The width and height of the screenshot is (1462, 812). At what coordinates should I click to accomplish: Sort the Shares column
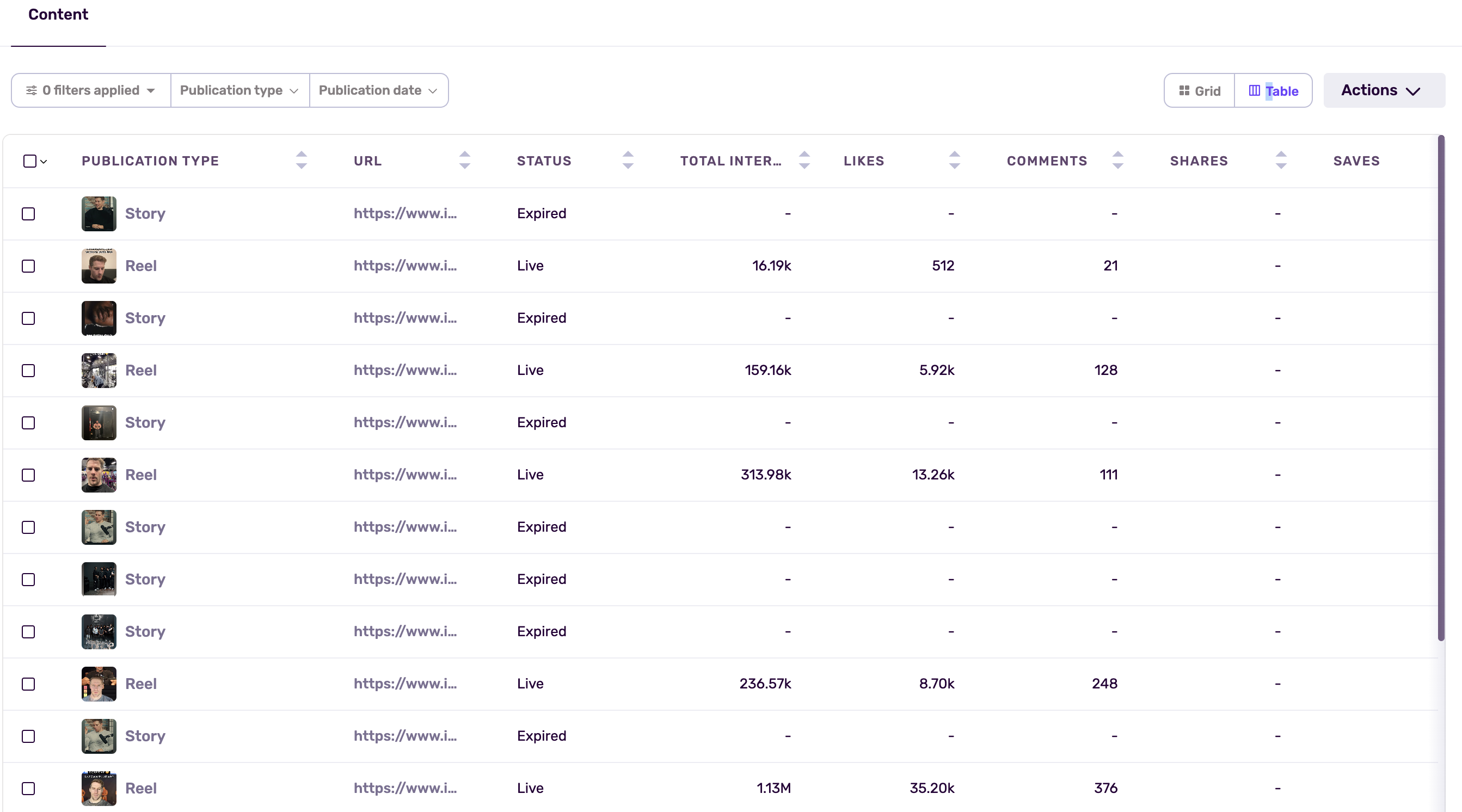coord(1280,161)
